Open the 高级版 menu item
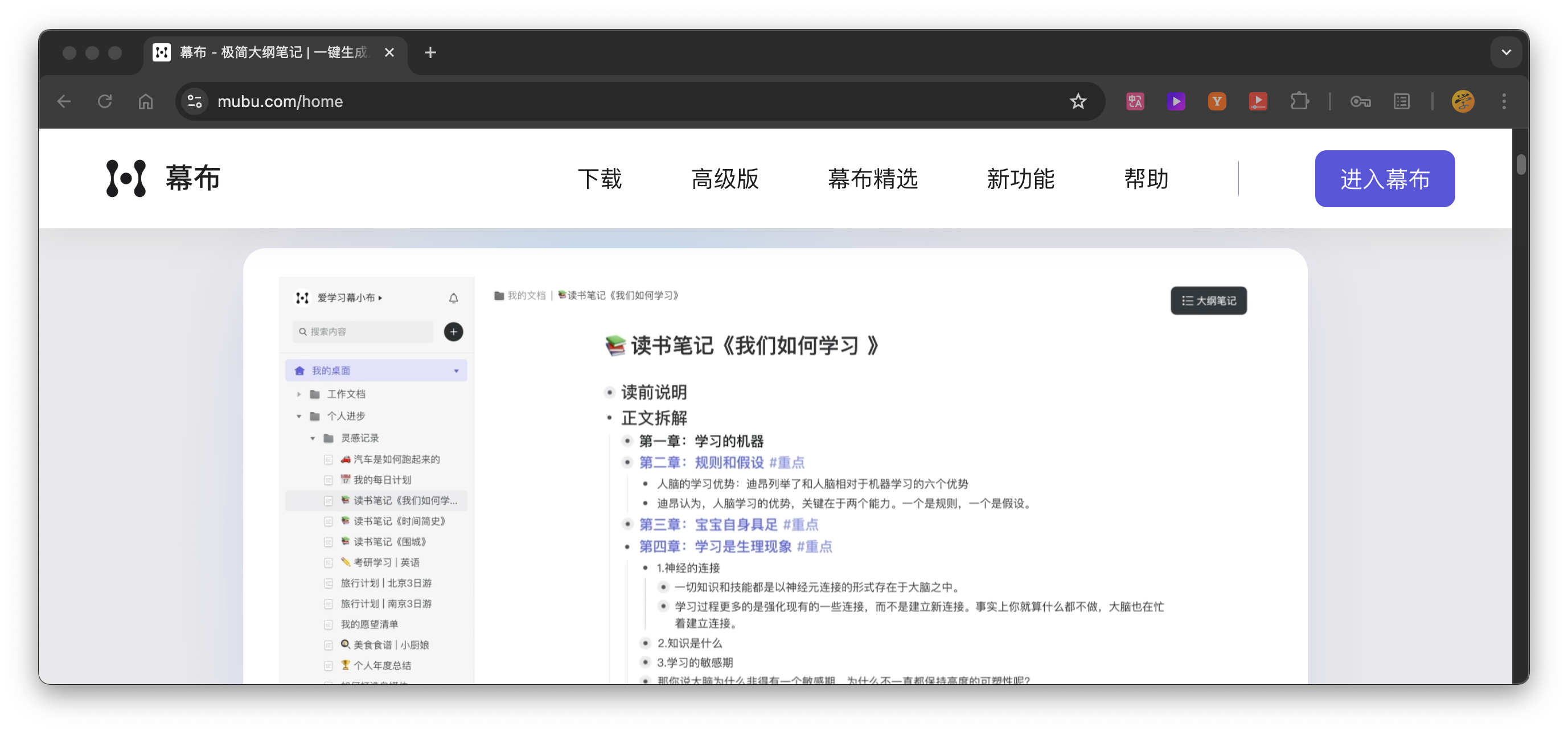 (x=725, y=179)
